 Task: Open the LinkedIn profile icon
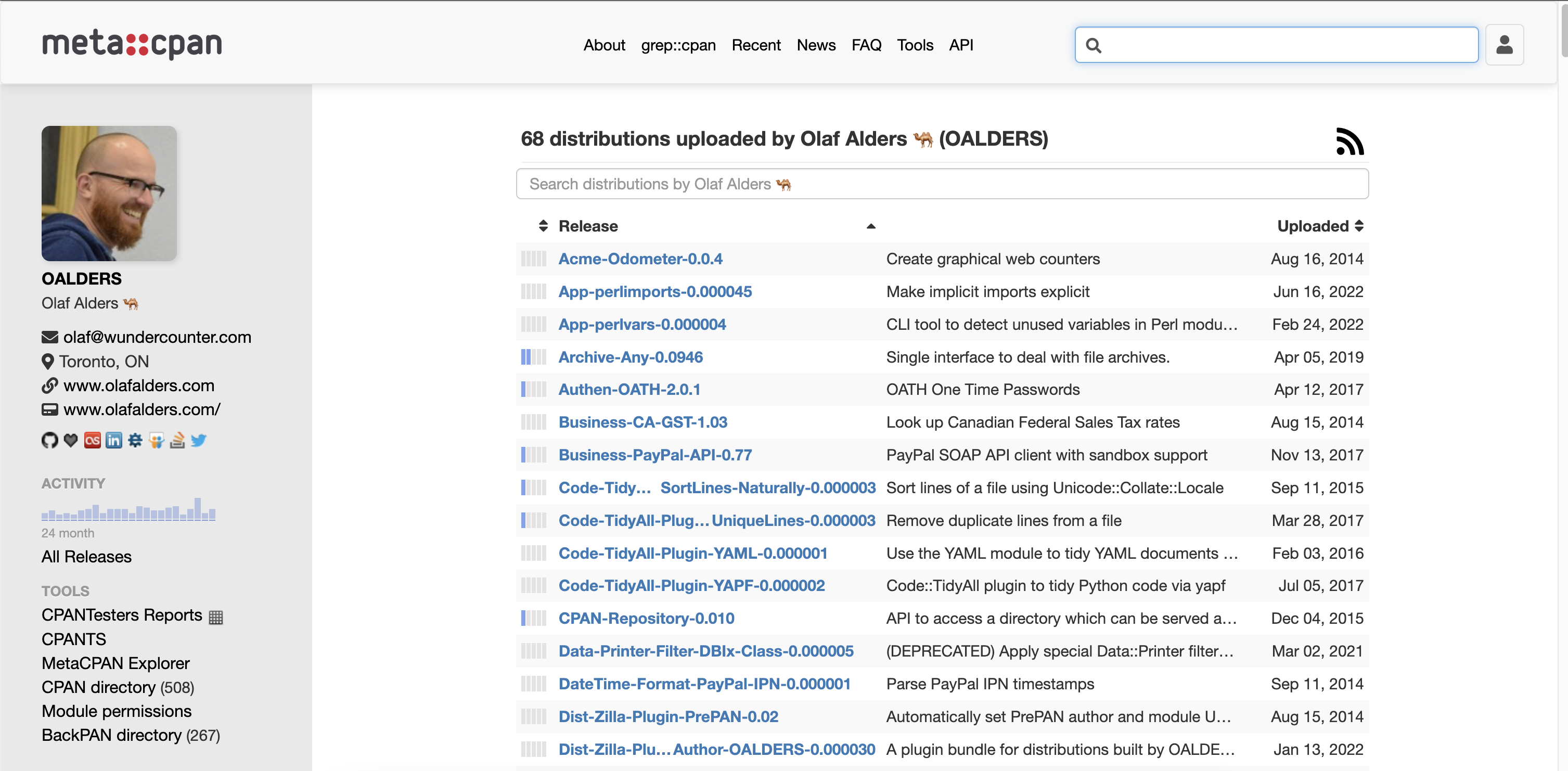coord(114,440)
